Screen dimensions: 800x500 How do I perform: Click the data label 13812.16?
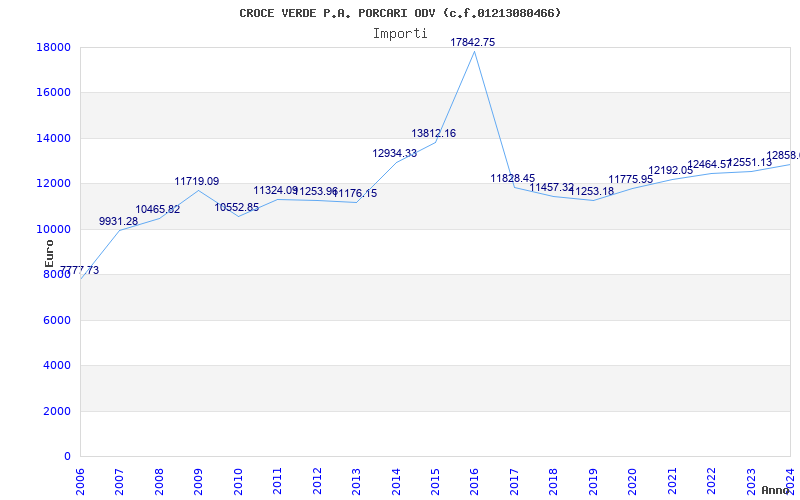pyautogui.click(x=434, y=133)
